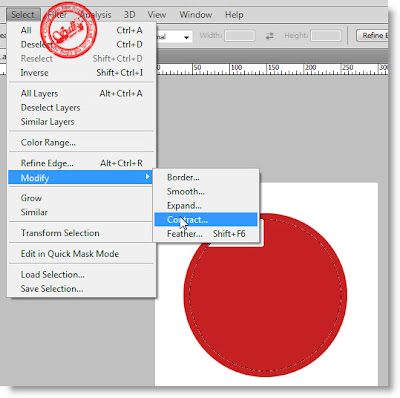Open the 3D menu
This screenshot has width=400, height=398.
coord(129,15)
